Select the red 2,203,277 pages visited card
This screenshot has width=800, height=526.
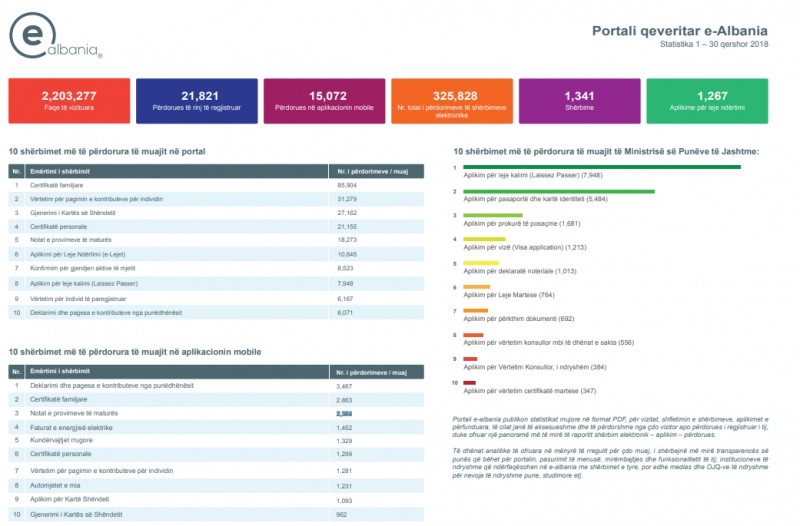pos(69,101)
